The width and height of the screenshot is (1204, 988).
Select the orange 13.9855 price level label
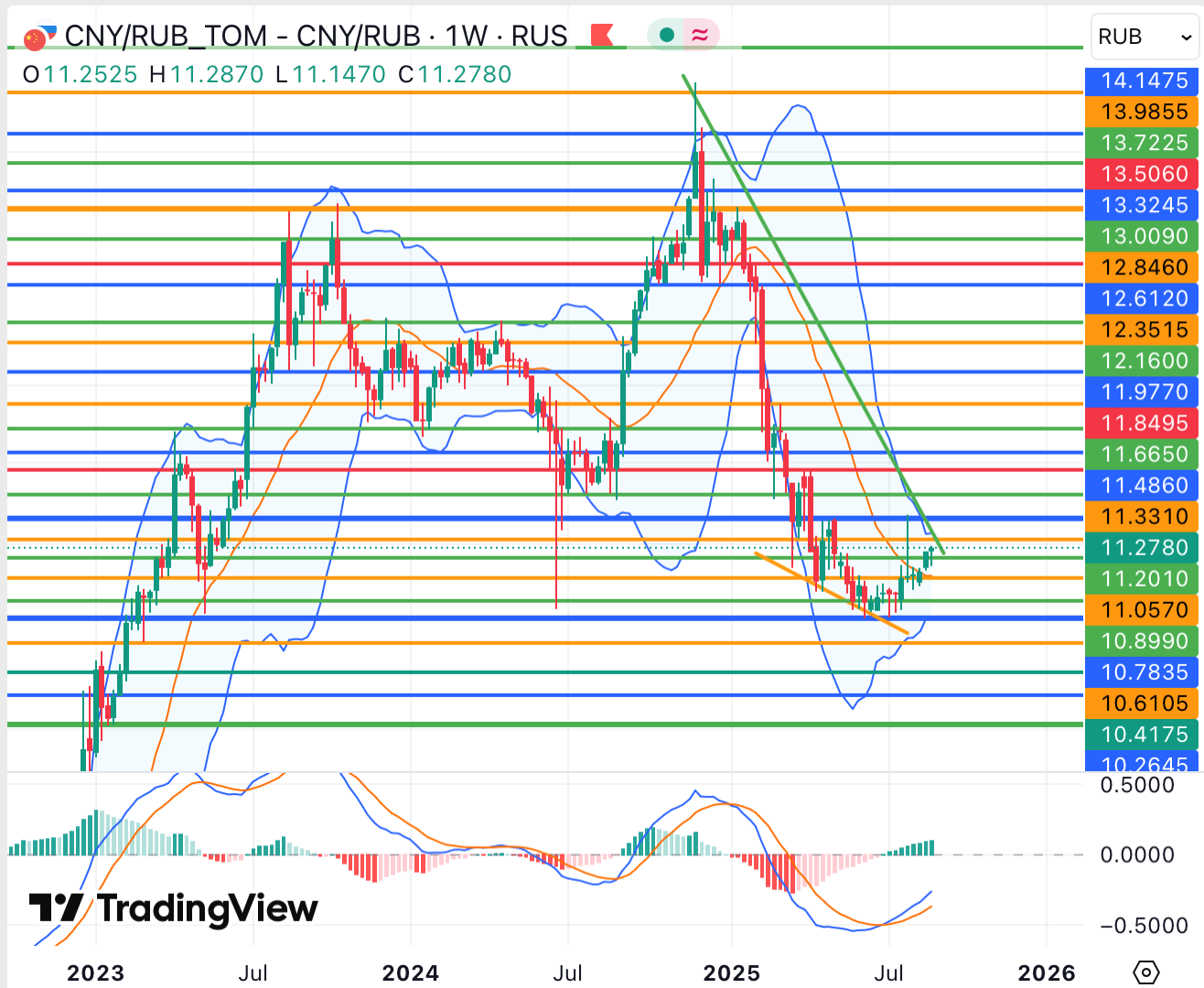(x=1143, y=112)
